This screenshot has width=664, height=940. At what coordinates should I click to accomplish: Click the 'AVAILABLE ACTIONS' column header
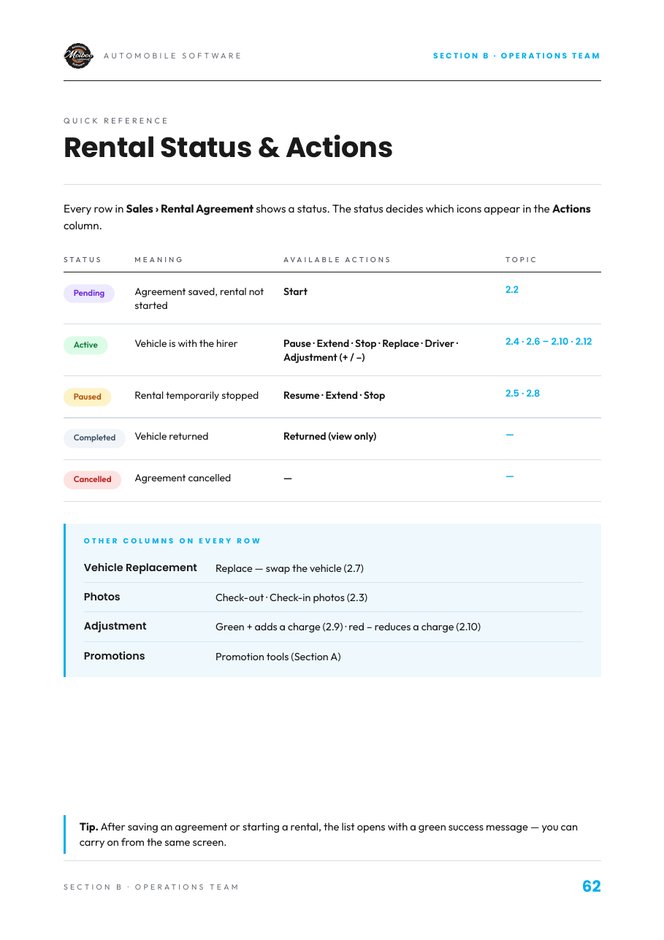[337, 260]
